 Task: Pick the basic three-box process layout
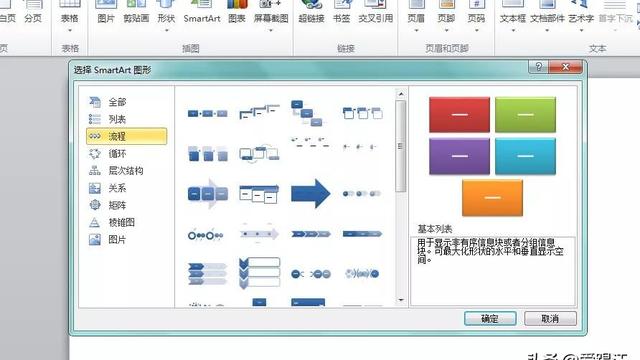207,113
